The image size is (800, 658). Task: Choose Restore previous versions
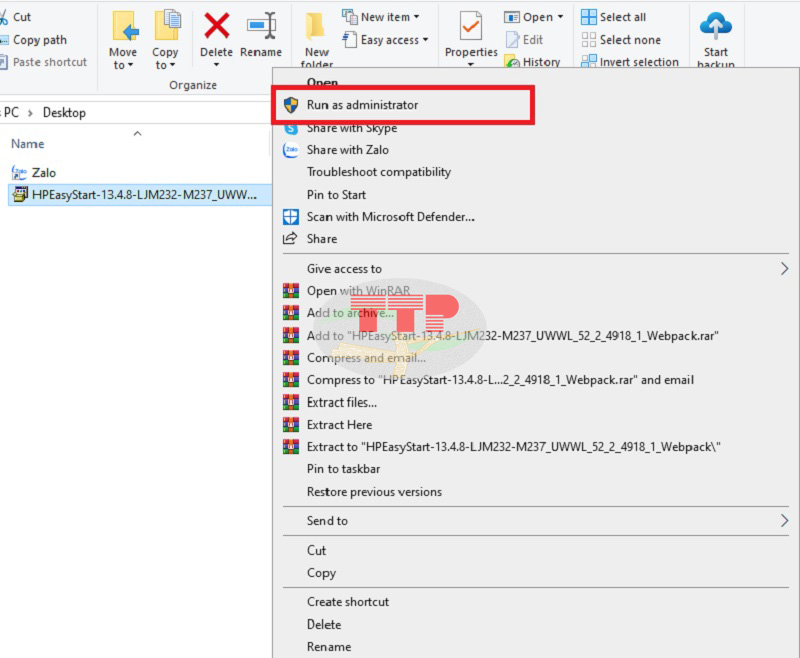tap(374, 492)
